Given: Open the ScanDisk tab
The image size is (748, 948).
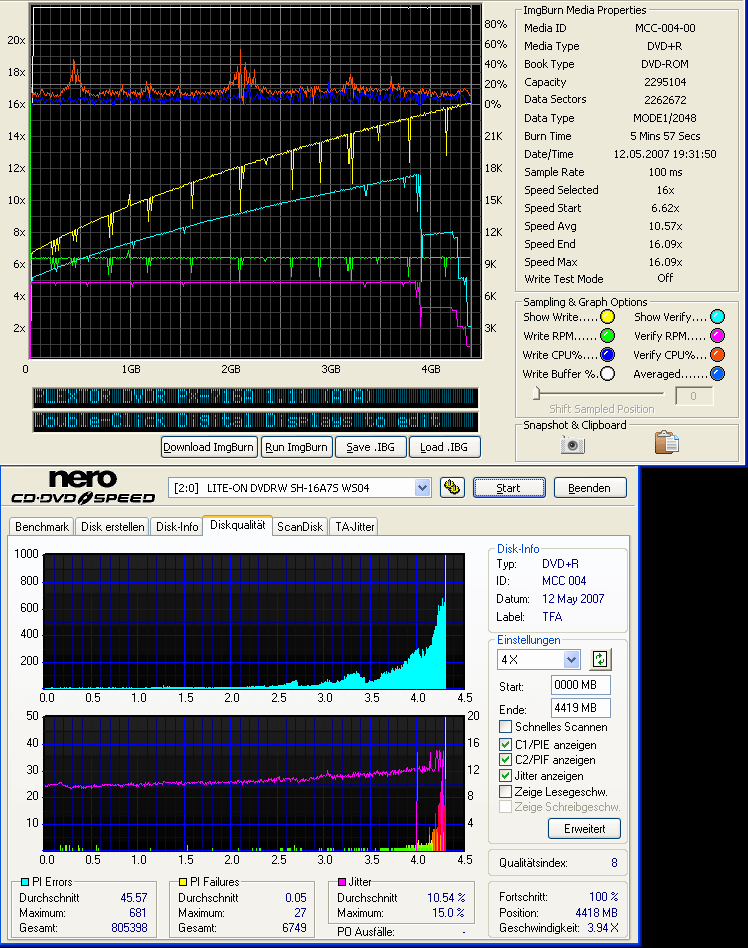Looking at the screenshot, I should coord(300,527).
